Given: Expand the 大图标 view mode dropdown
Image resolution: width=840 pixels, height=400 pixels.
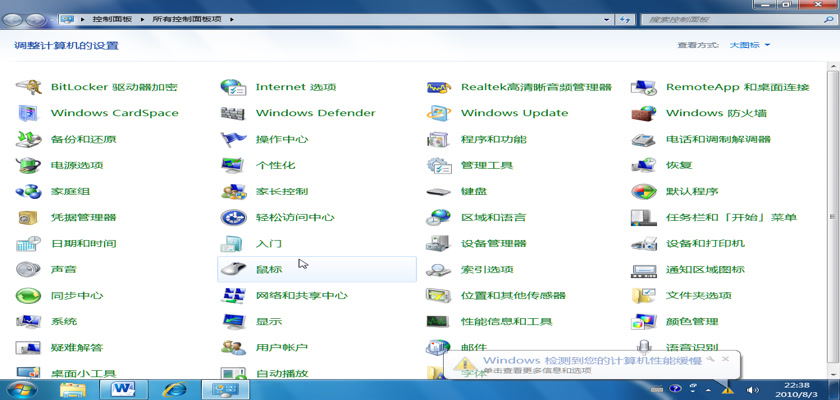Looking at the screenshot, I should click(x=750, y=45).
